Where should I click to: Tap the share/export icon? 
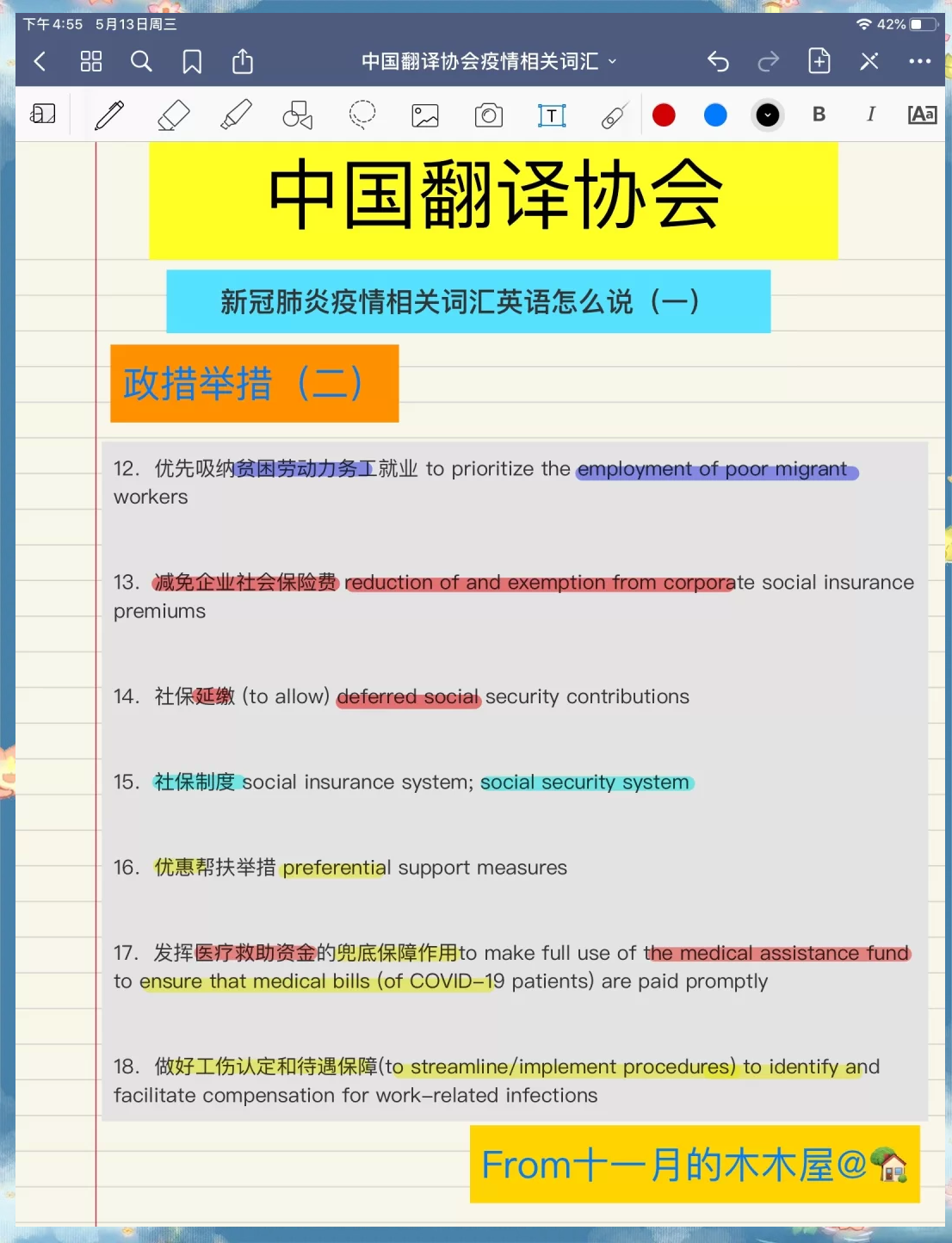(242, 61)
